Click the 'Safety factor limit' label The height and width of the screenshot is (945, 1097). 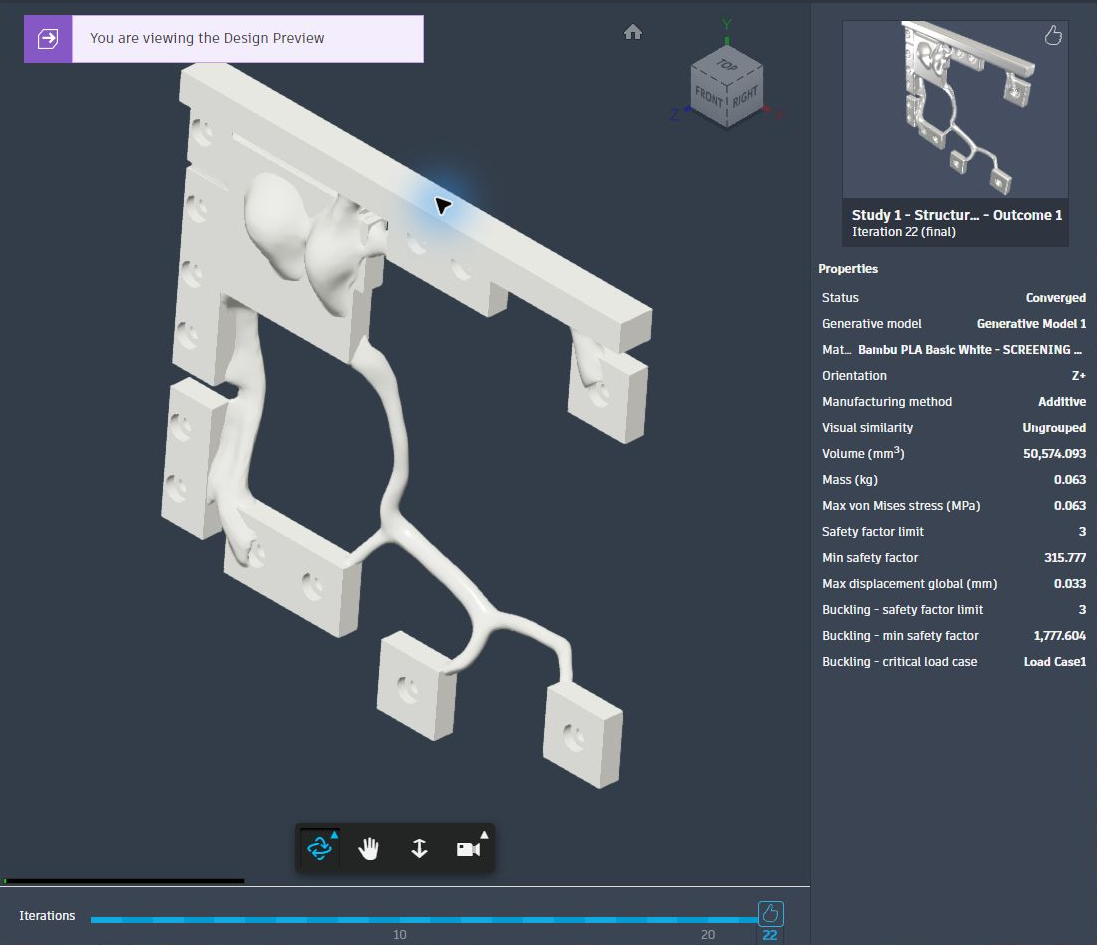pyautogui.click(x=872, y=532)
